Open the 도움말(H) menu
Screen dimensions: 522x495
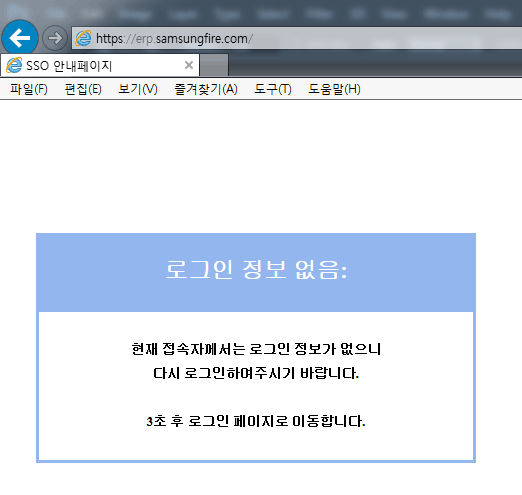tap(334, 89)
